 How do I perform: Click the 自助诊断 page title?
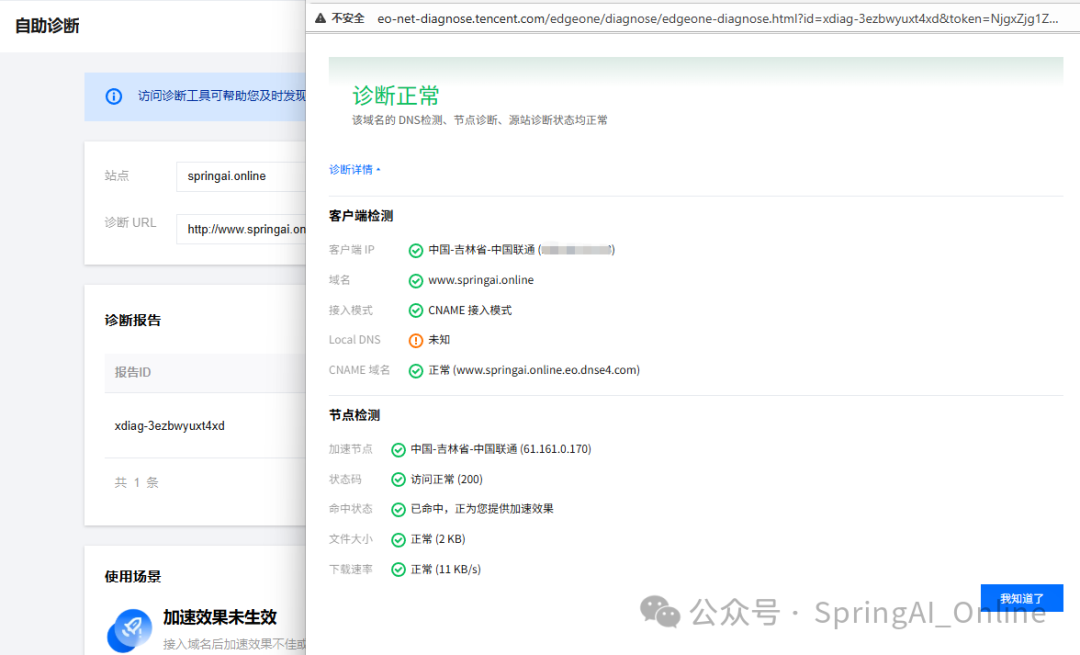(x=47, y=26)
